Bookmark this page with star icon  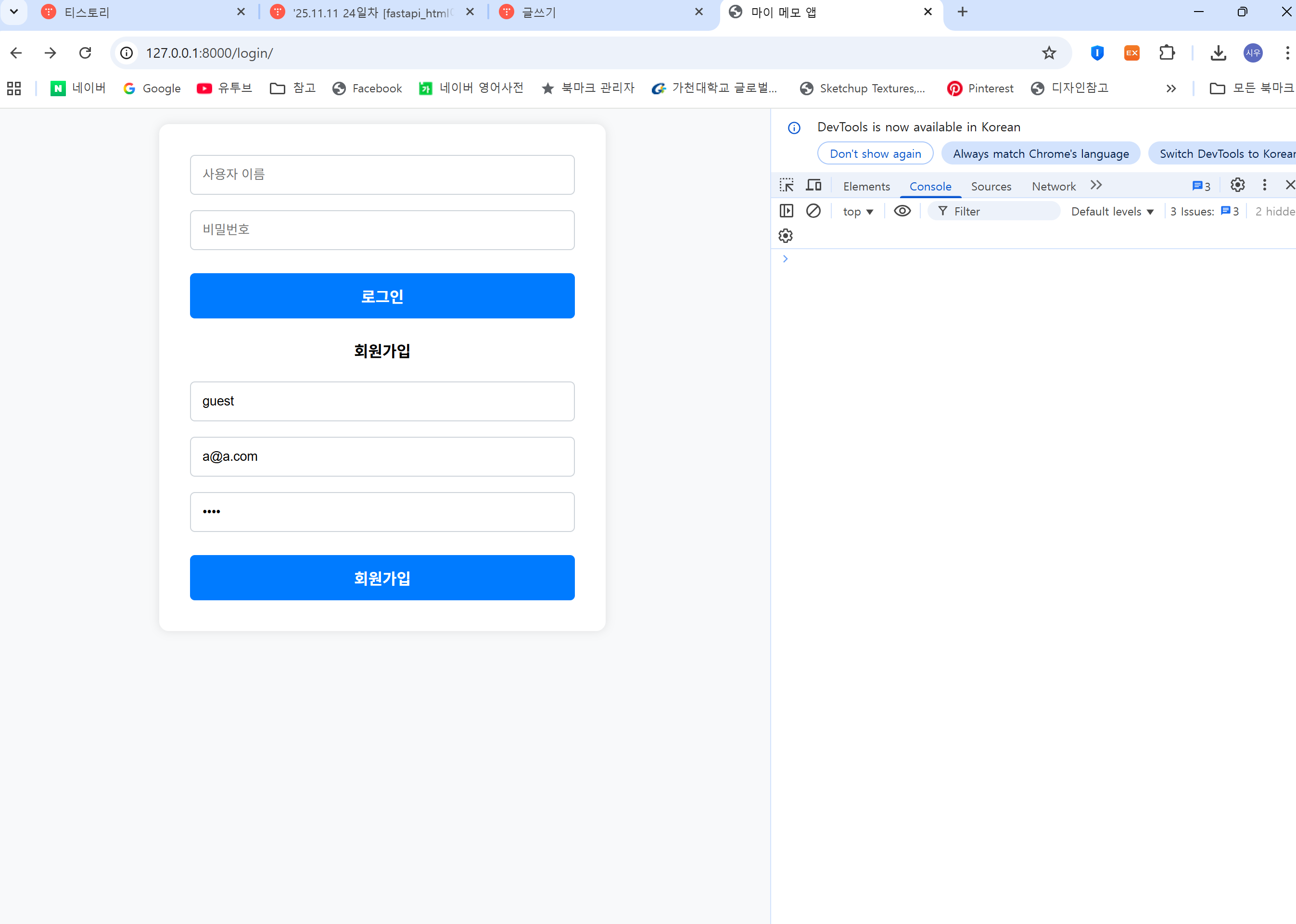coord(1049,53)
